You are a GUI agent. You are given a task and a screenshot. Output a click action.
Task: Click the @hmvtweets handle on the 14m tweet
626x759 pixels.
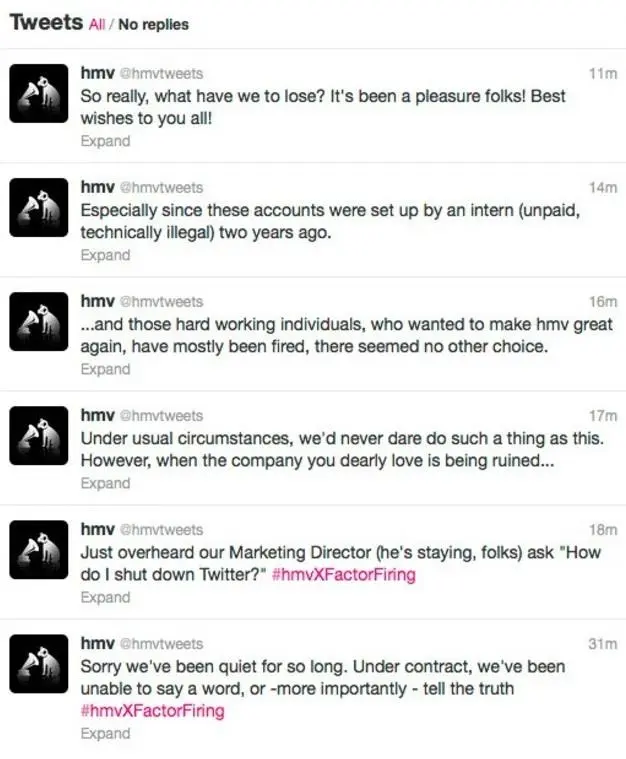click(x=161, y=187)
